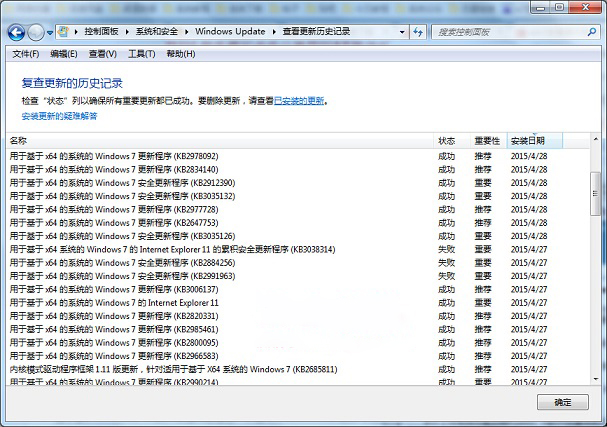
Task: Click 重要 importance of KB2912390 row
Action: [483, 183]
